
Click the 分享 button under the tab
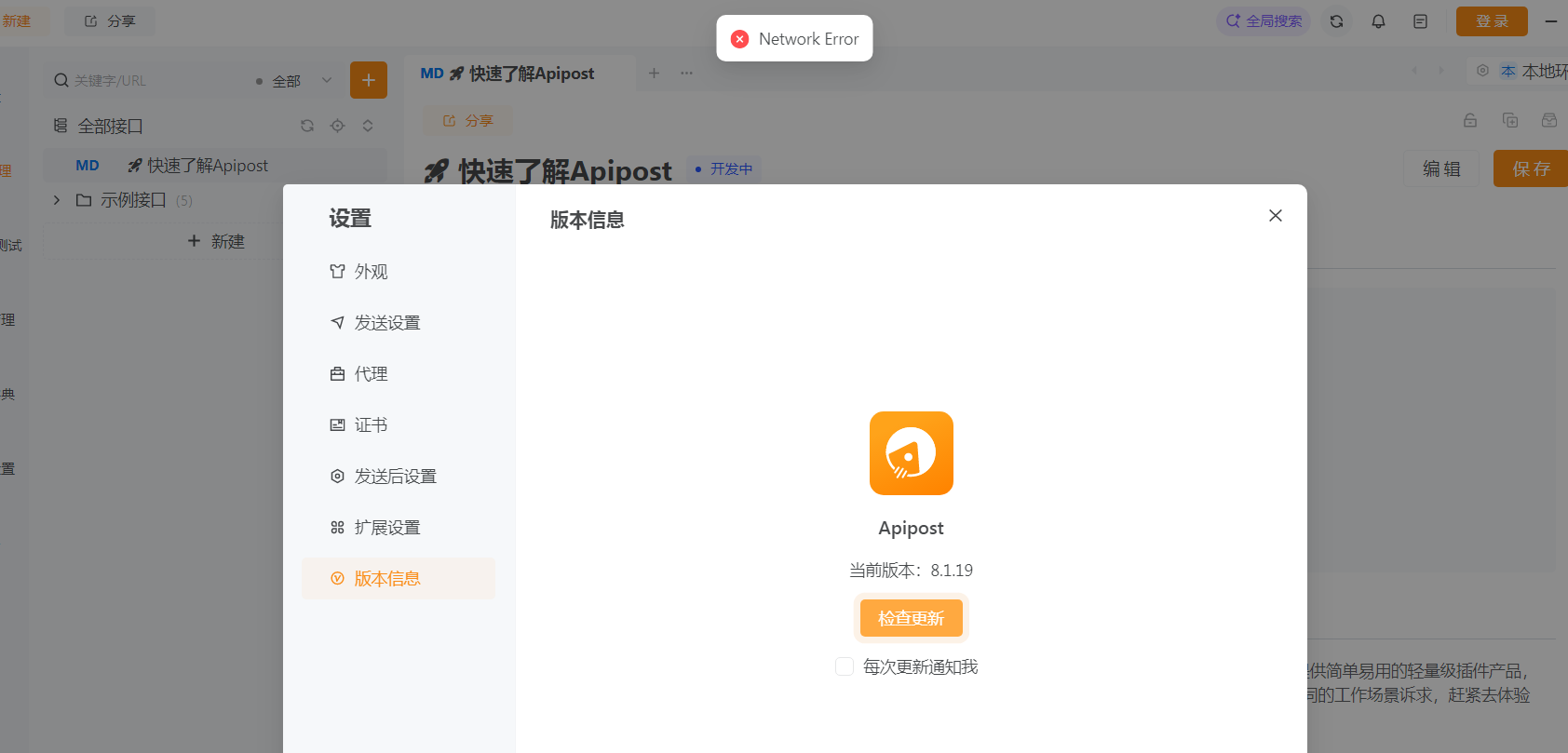(x=467, y=121)
